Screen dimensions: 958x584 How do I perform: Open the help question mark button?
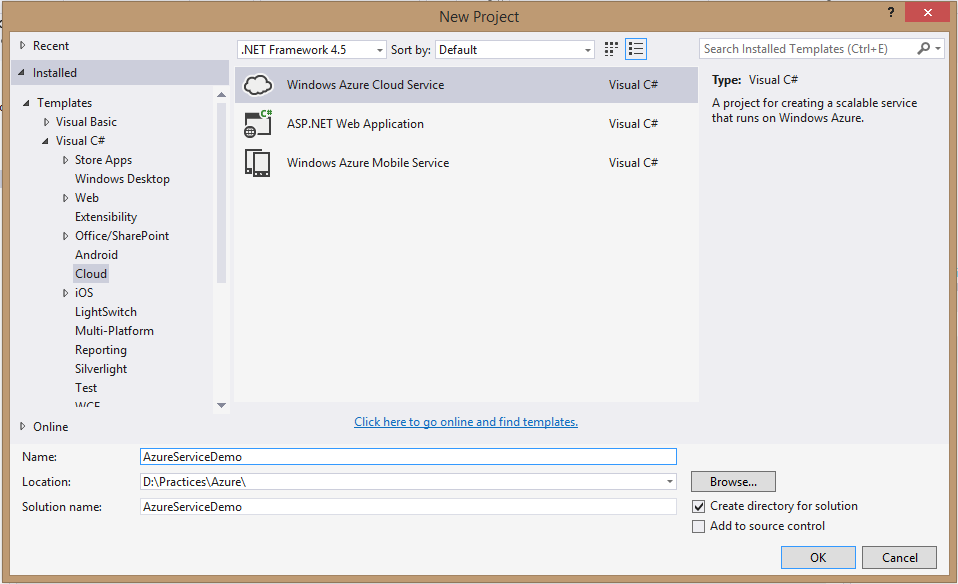click(x=891, y=12)
